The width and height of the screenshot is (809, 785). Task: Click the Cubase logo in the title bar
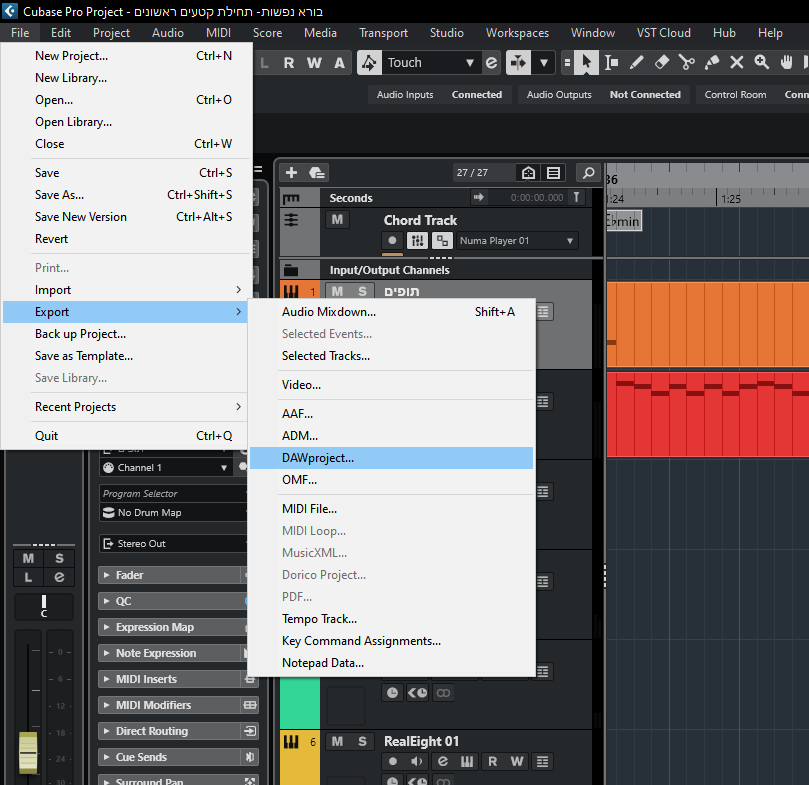[x=10, y=11]
